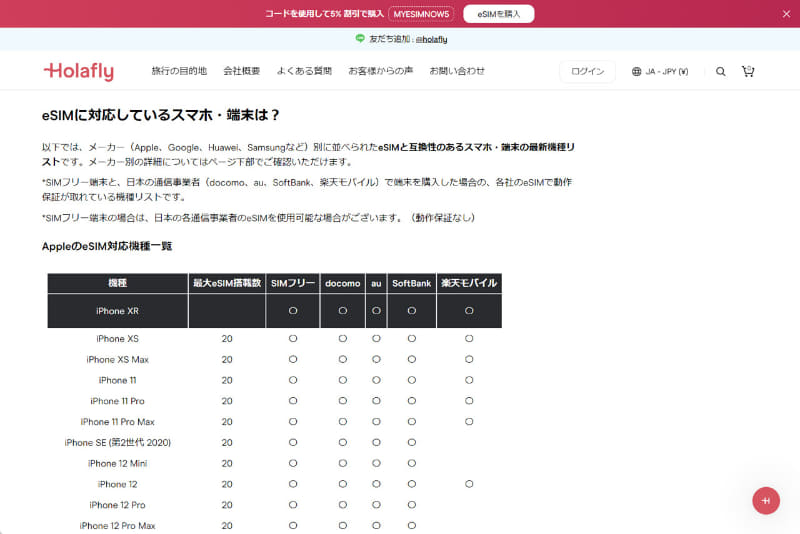The width and height of the screenshot is (800, 534).
Task: Click the 機種 column header
Action: [117, 283]
